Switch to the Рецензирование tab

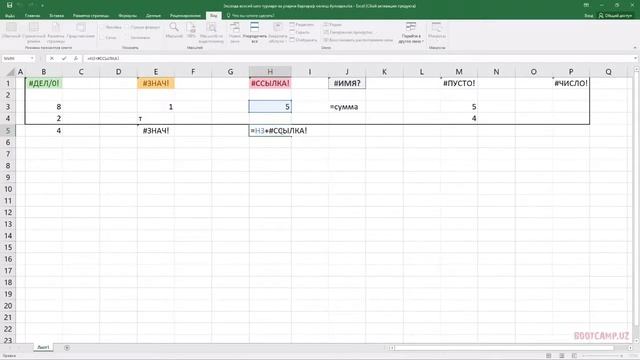coord(185,16)
